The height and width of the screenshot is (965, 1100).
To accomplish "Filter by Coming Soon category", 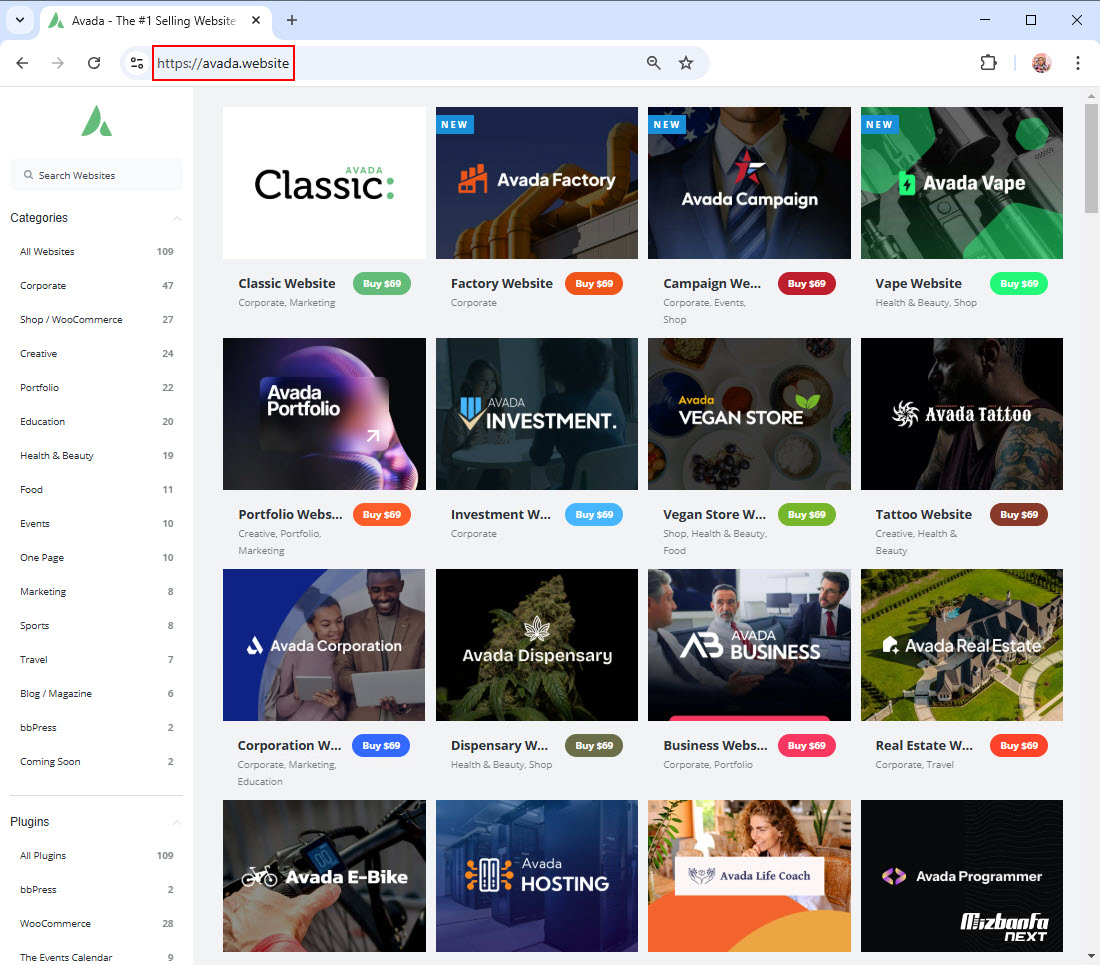I will tap(97, 762).
